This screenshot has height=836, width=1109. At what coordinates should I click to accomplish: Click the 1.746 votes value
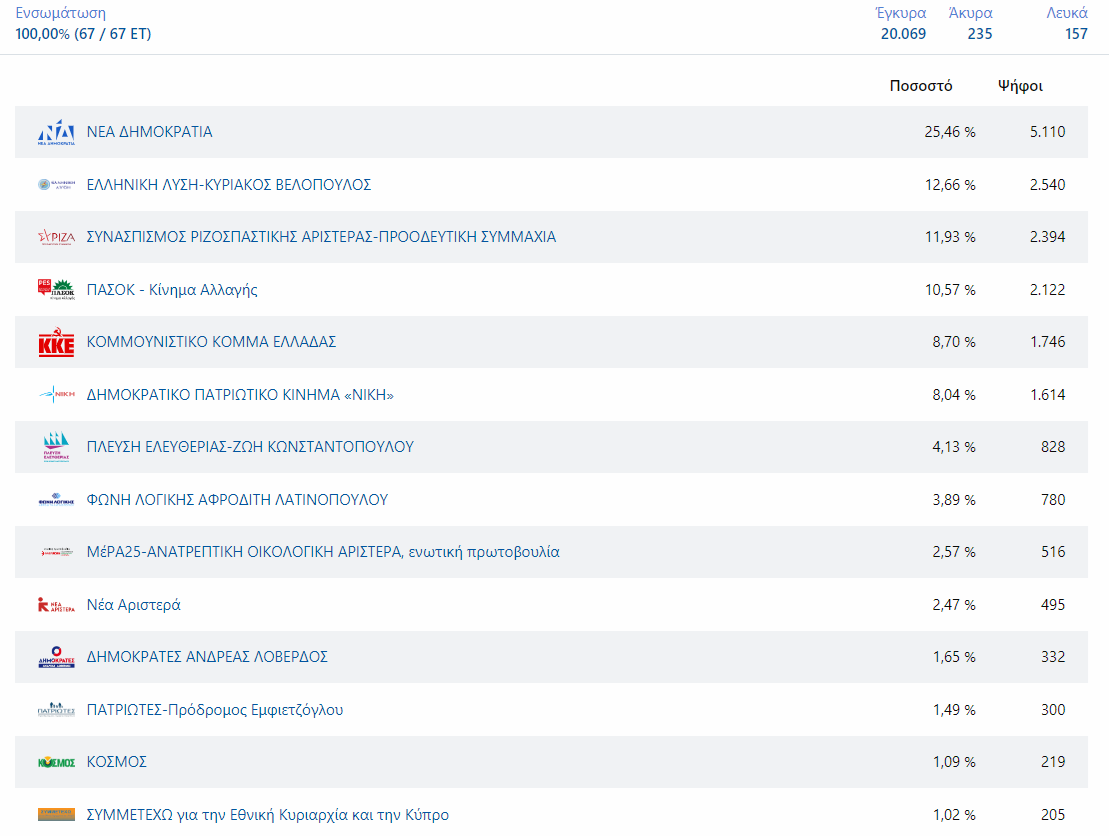[x=1047, y=342]
